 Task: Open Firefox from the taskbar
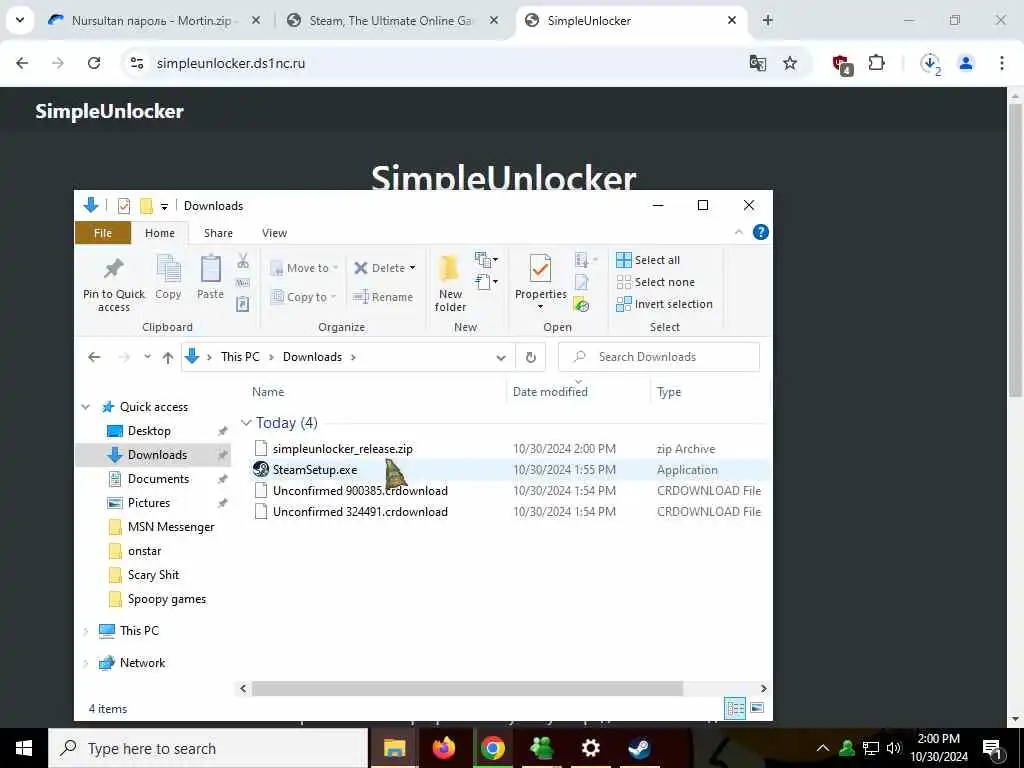[444, 748]
